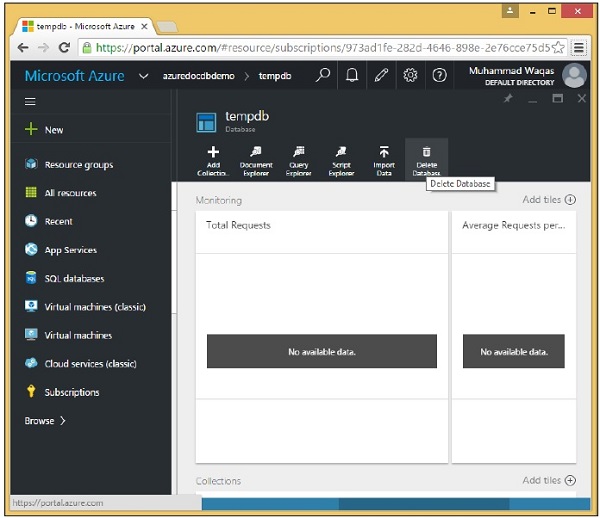Viewport: 600px width, 518px height.
Task: Add tiles to Collections section
Action: pos(549,480)
